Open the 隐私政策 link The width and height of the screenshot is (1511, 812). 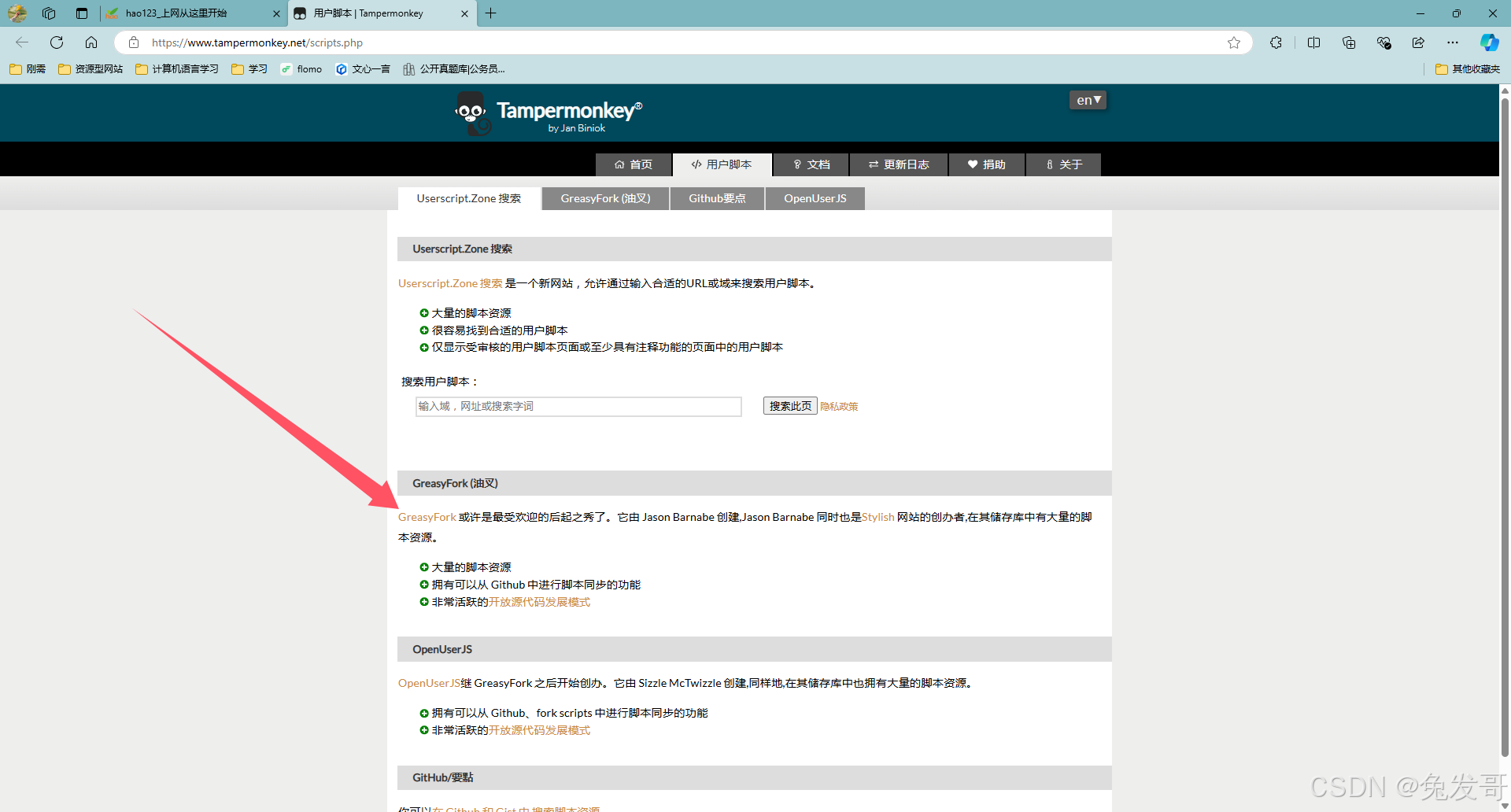pos(839,407)
